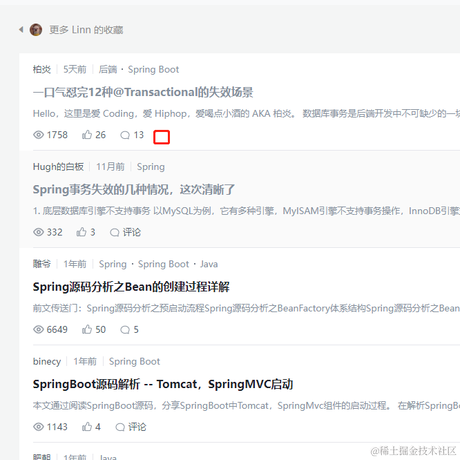
Task: Open comments icon showing 13
Action: [125, 135]
